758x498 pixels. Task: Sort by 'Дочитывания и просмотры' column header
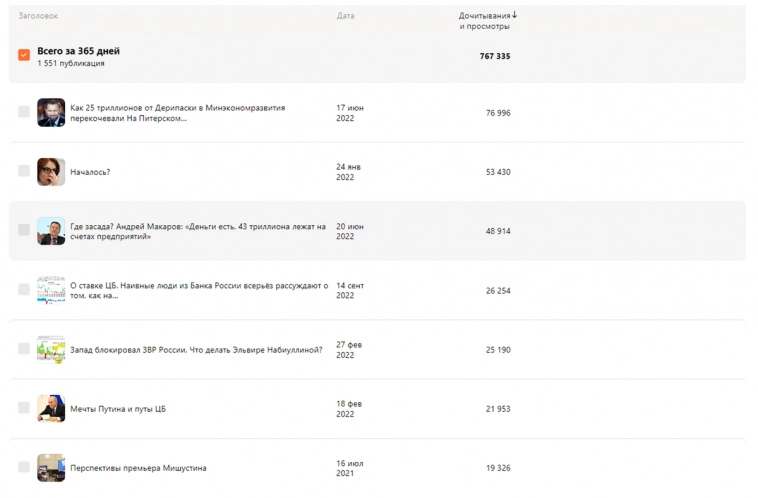point(485,21)
